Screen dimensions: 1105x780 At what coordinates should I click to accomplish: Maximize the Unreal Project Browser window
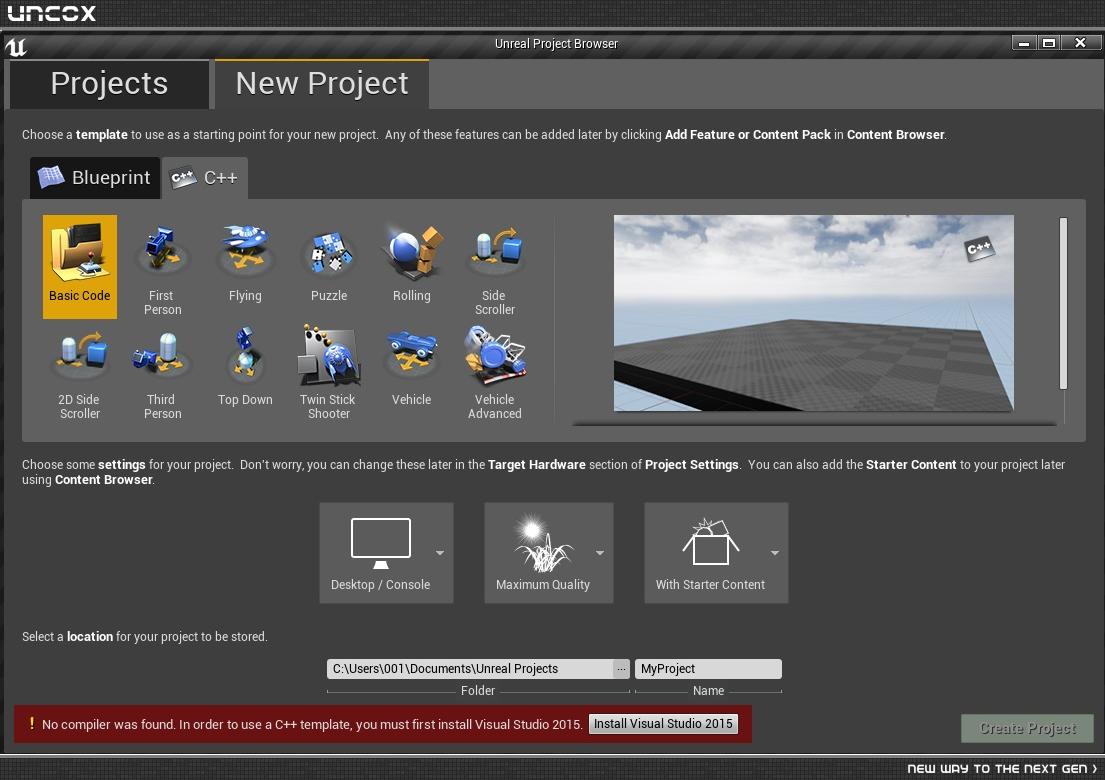(1049, 44)
